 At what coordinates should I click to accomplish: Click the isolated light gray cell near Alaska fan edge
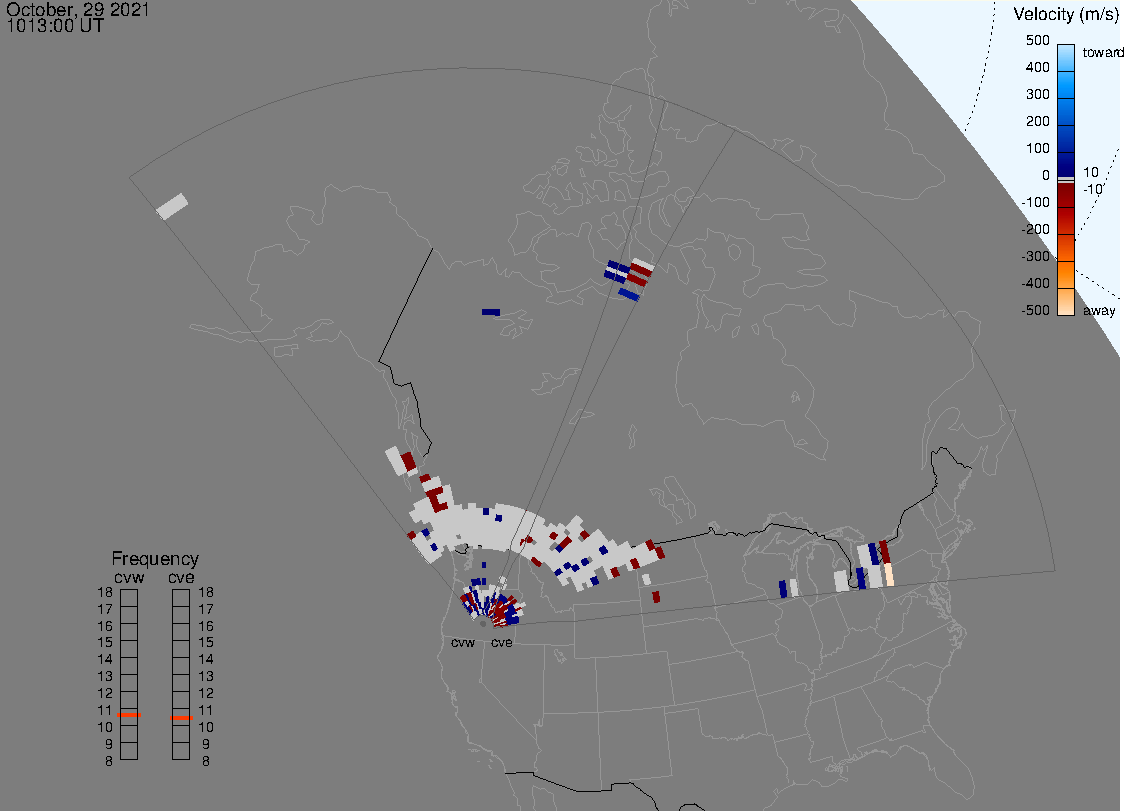[172, 207]
